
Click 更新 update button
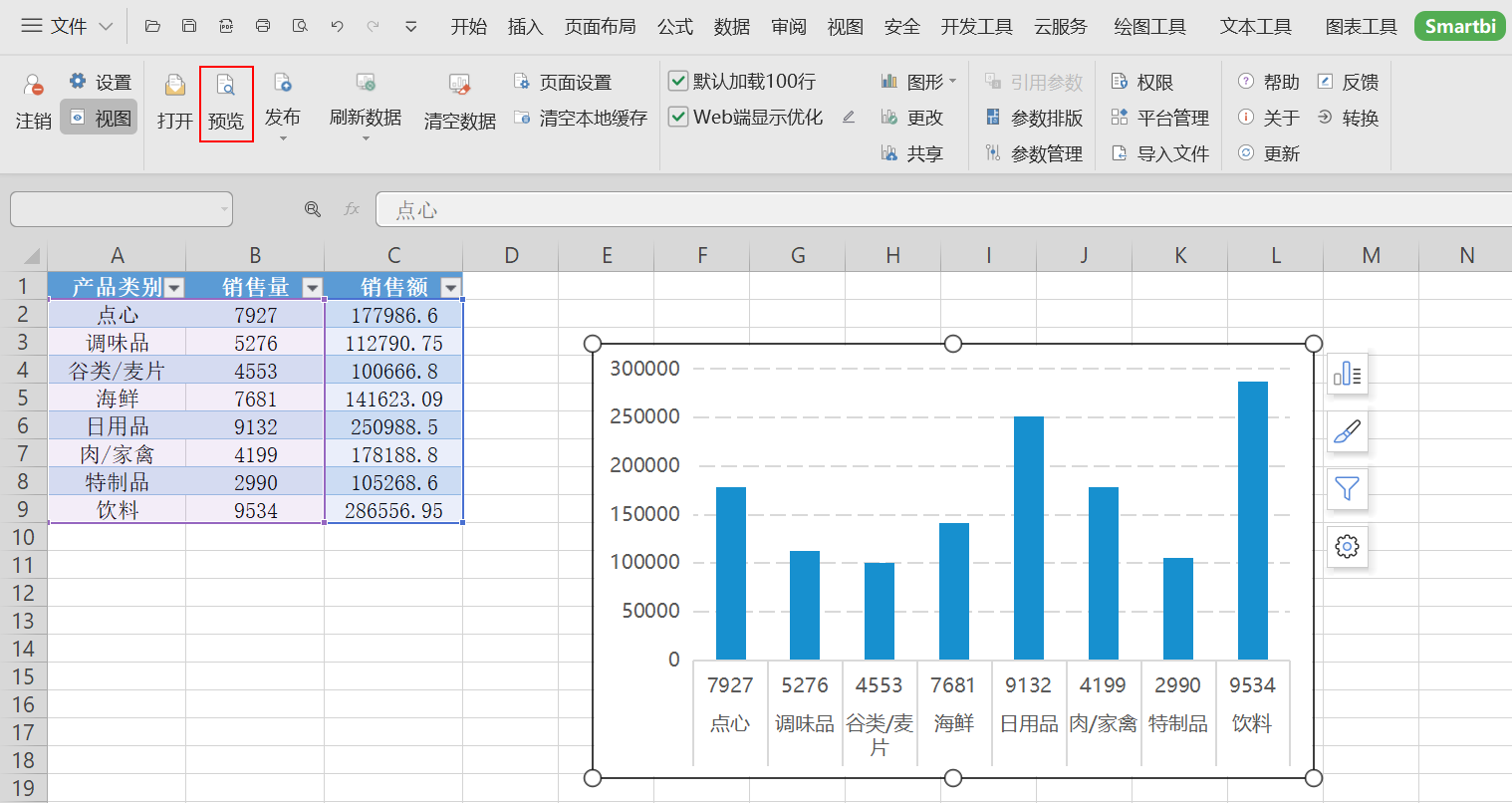(1268, 153)
